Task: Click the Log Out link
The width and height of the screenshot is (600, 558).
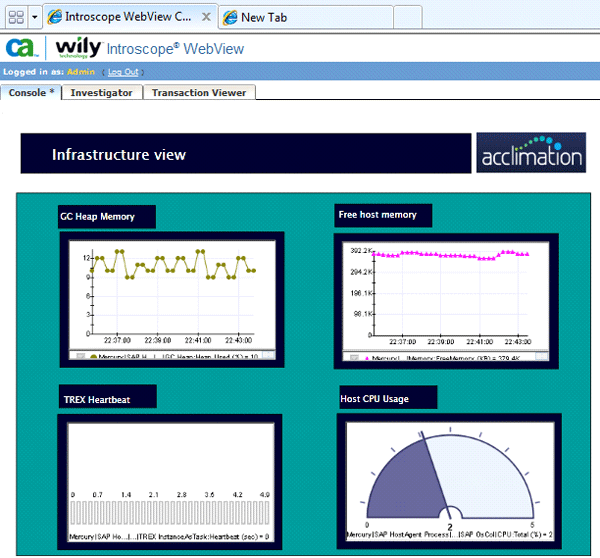Action: coord(123,72)
